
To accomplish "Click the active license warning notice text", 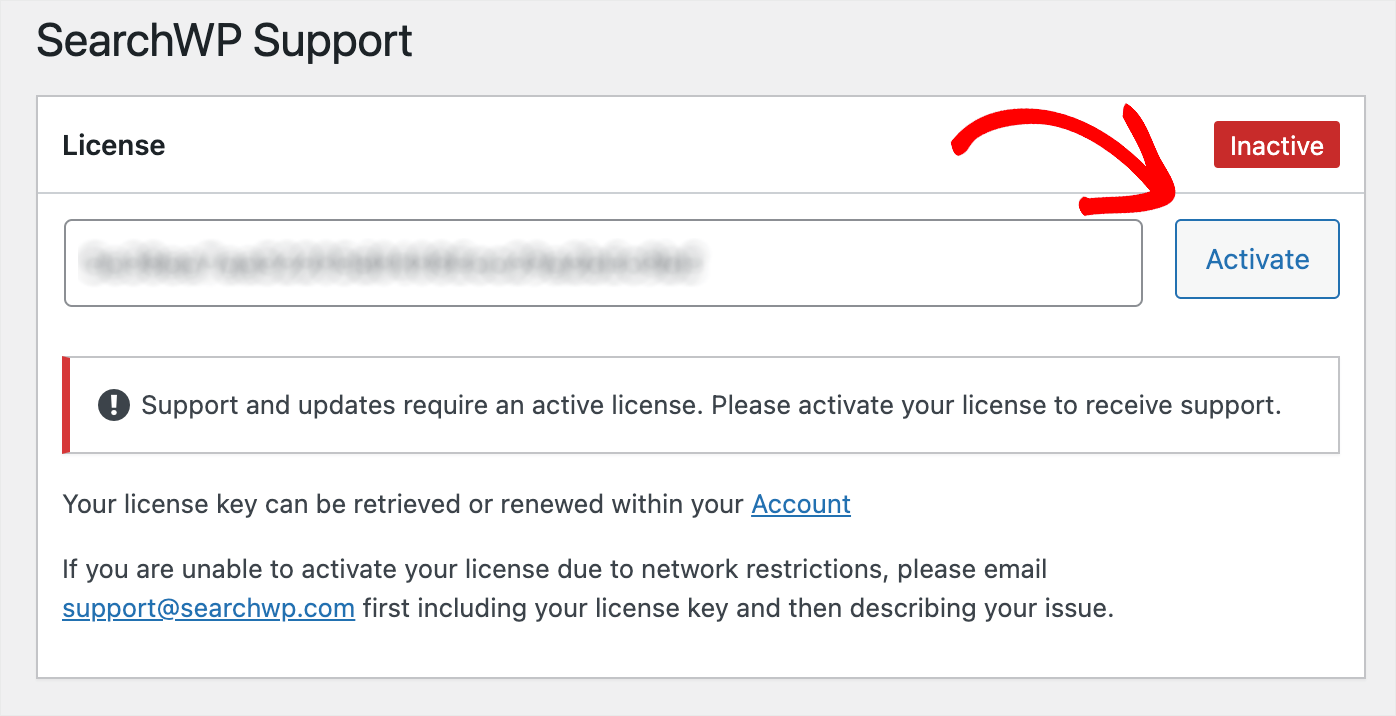I will 711,405.
